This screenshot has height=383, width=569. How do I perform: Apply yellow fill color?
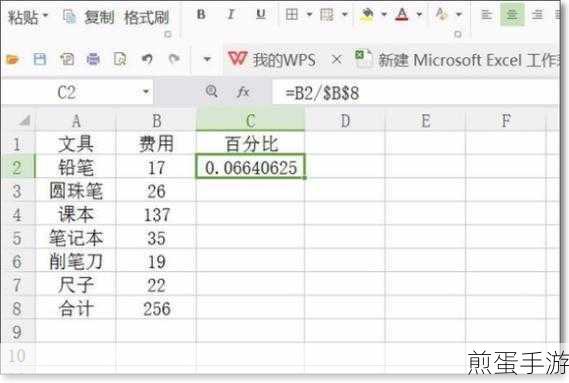coord(367,15)
